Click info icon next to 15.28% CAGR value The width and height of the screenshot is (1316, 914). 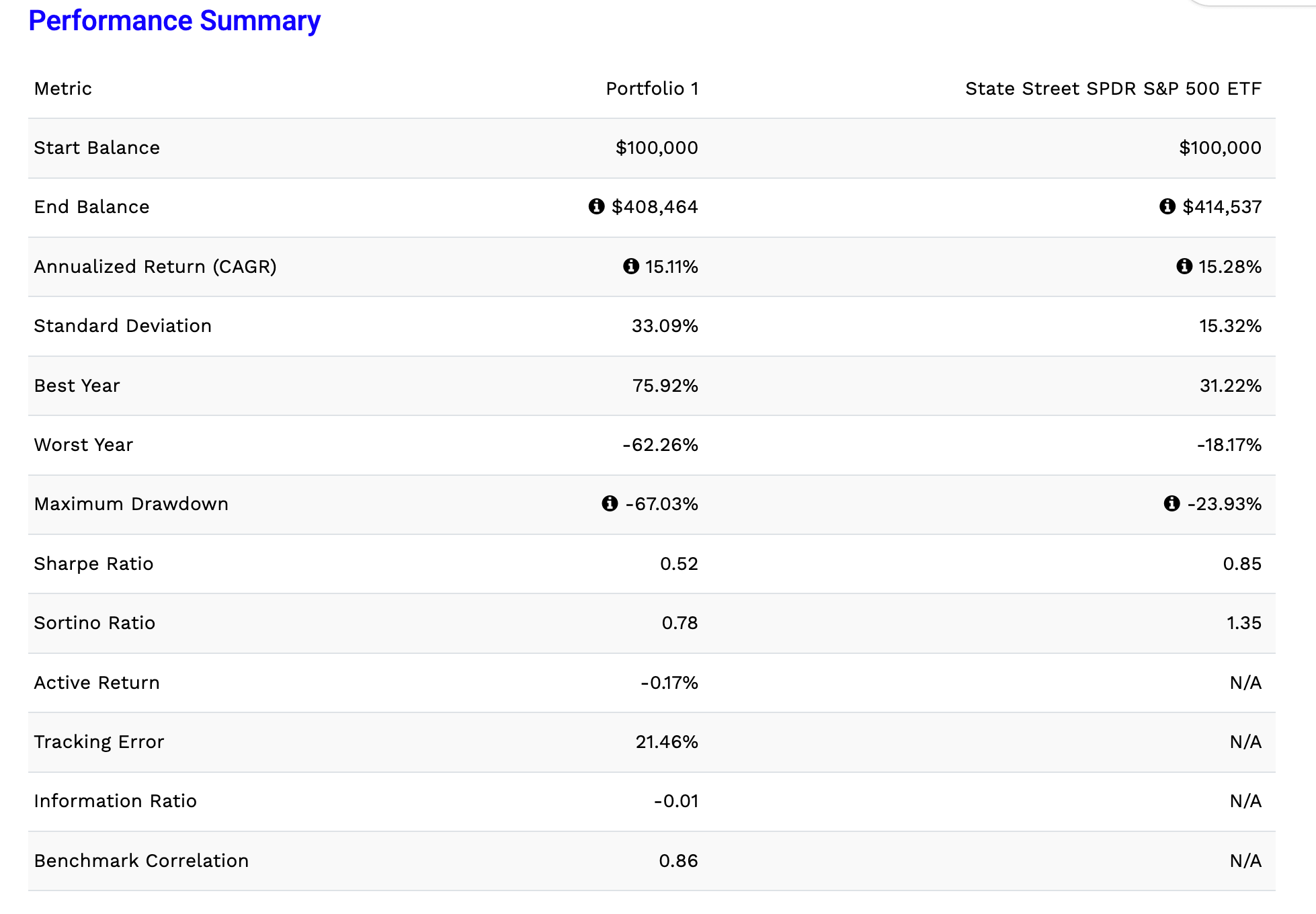(x=1184, y=266)
